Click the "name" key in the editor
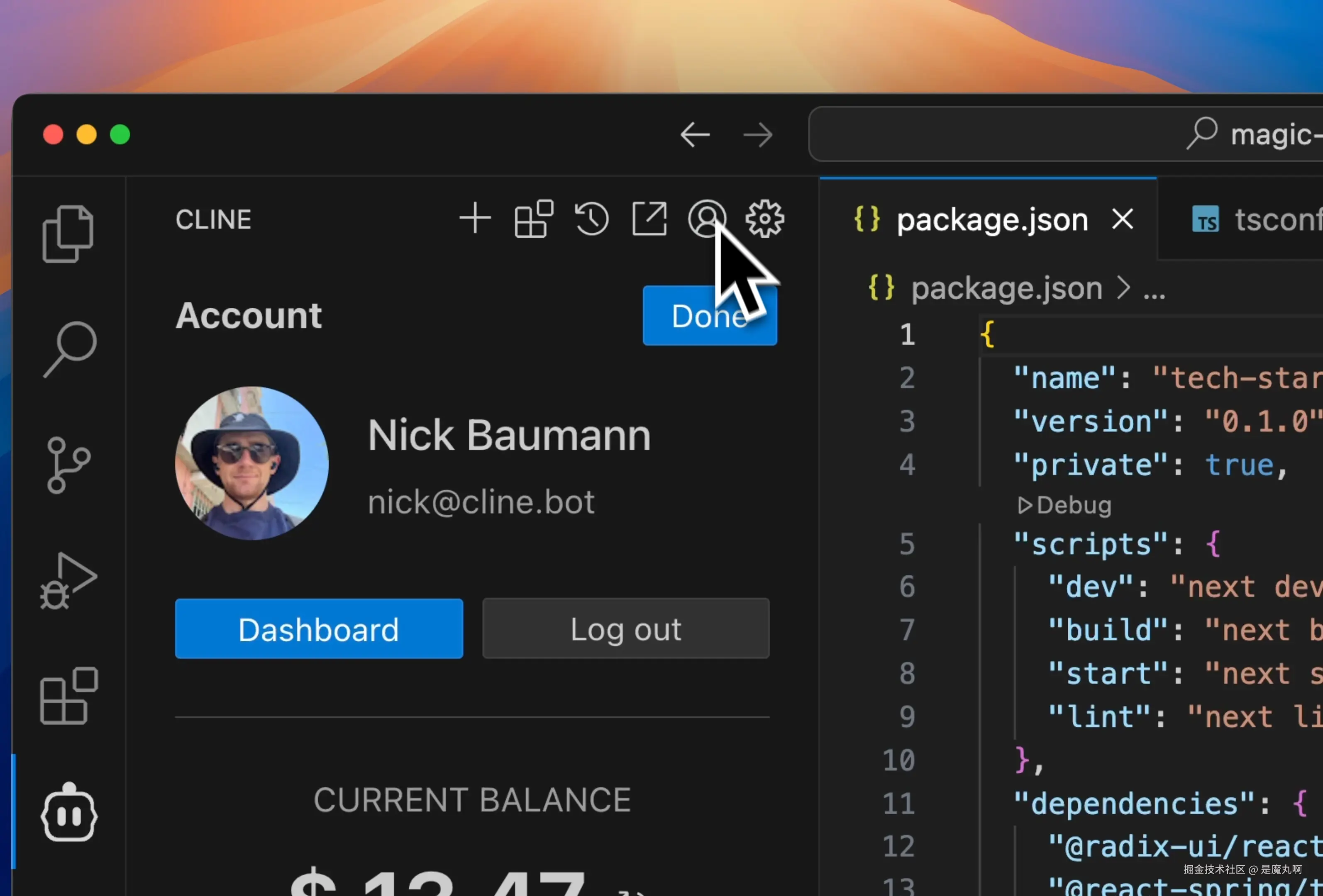This screenshot has width=1323, height=896. pos(1064,378)
